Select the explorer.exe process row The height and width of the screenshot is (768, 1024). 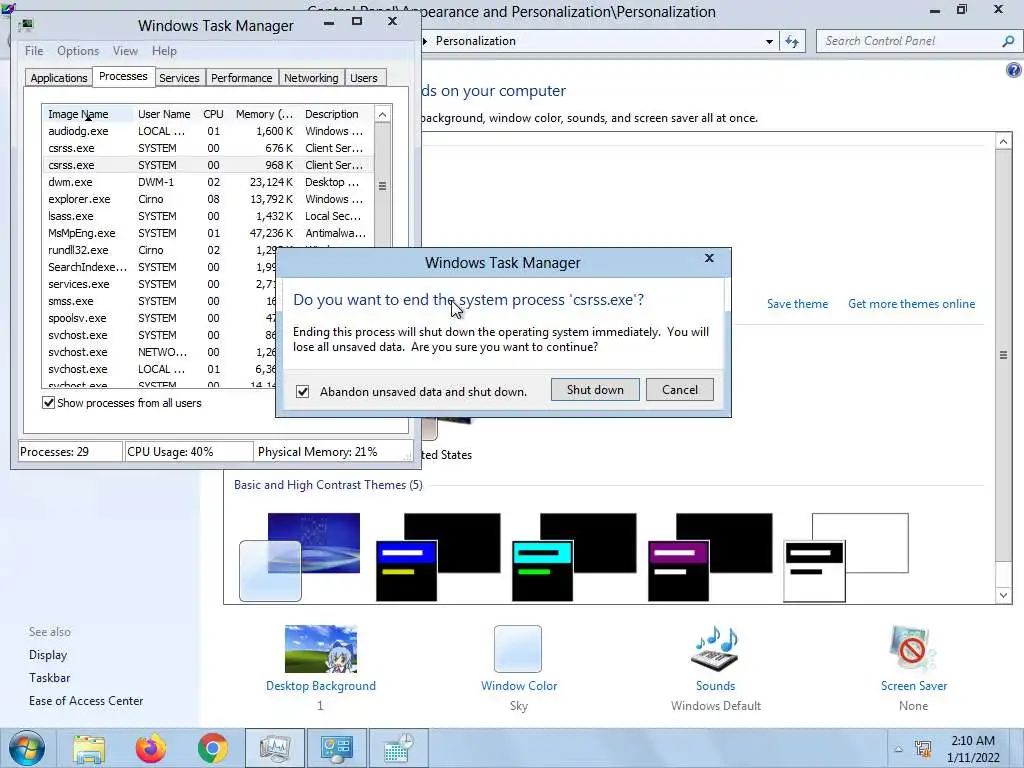point(208,199)
